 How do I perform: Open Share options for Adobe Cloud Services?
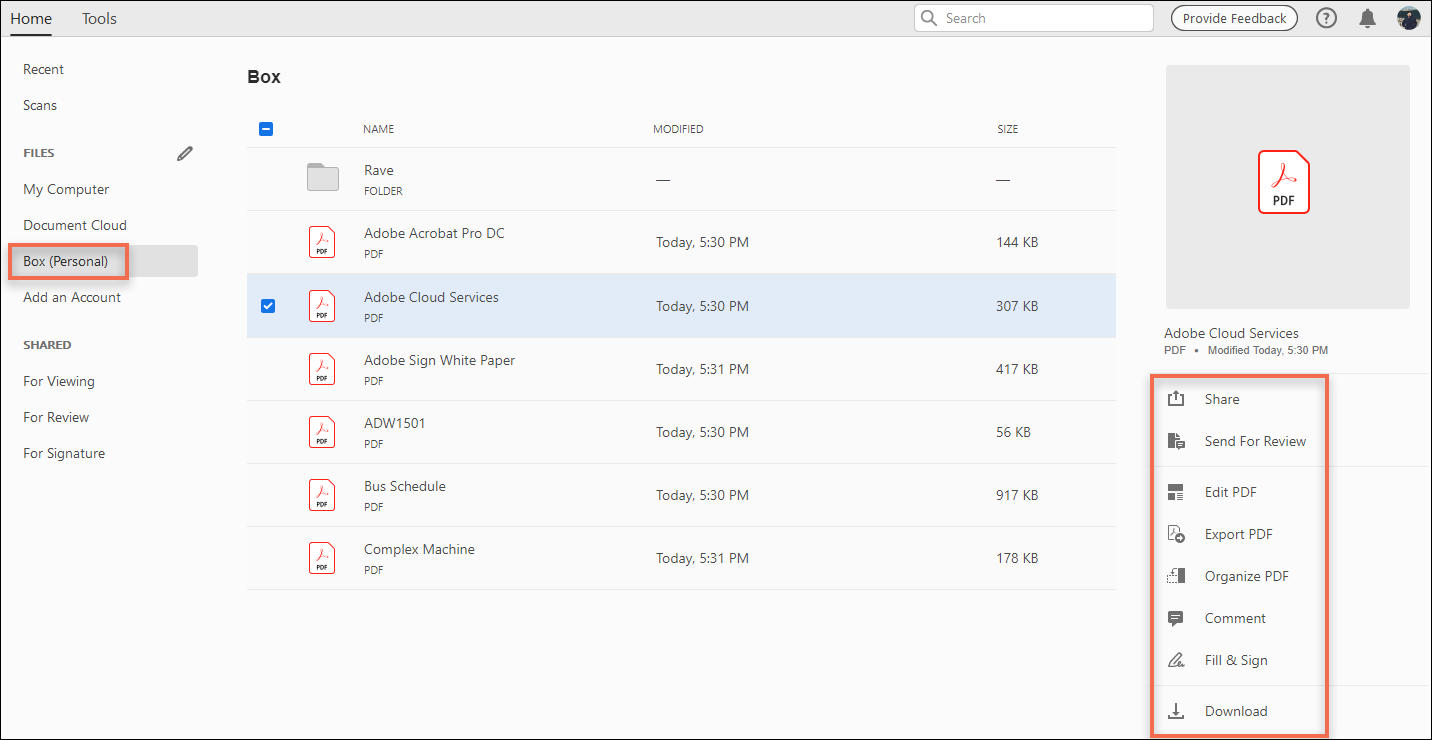pyautogui.click(x=1221, y=398)
